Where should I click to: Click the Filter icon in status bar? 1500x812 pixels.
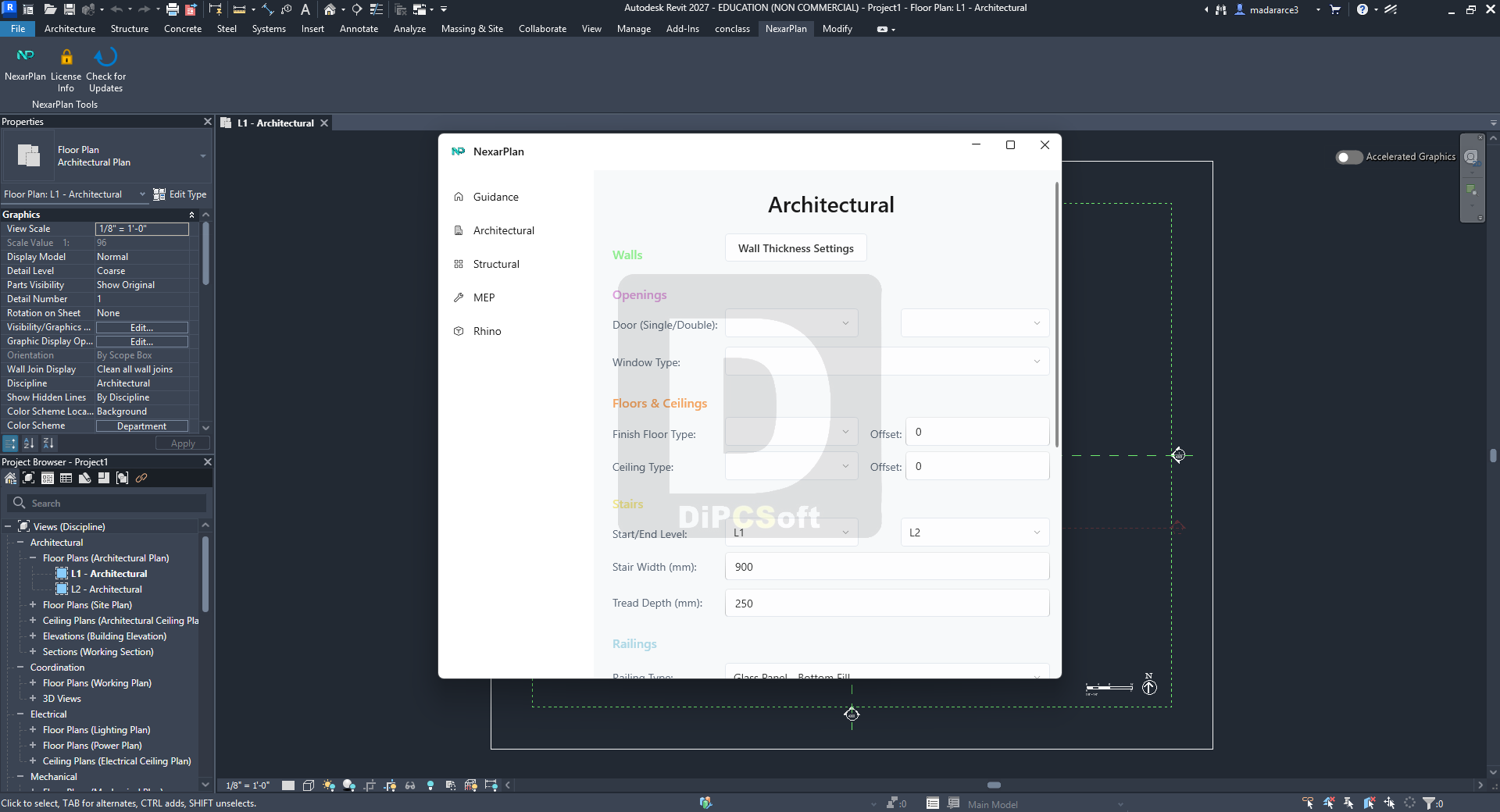click(1429, 803)
